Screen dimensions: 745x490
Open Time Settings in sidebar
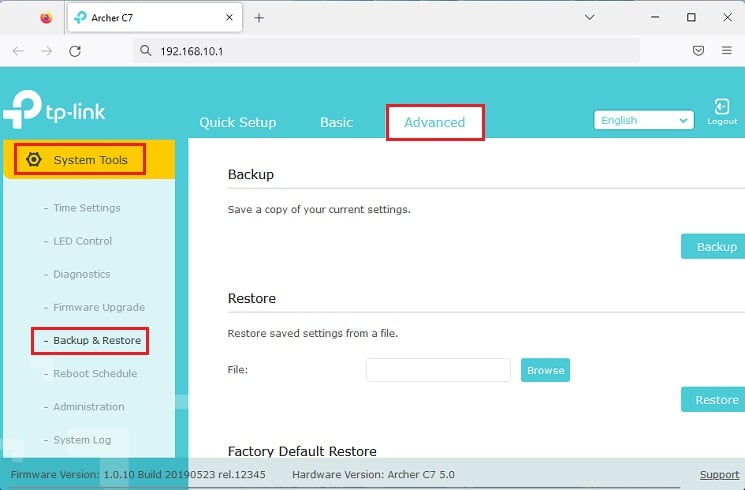coord(86,208)
